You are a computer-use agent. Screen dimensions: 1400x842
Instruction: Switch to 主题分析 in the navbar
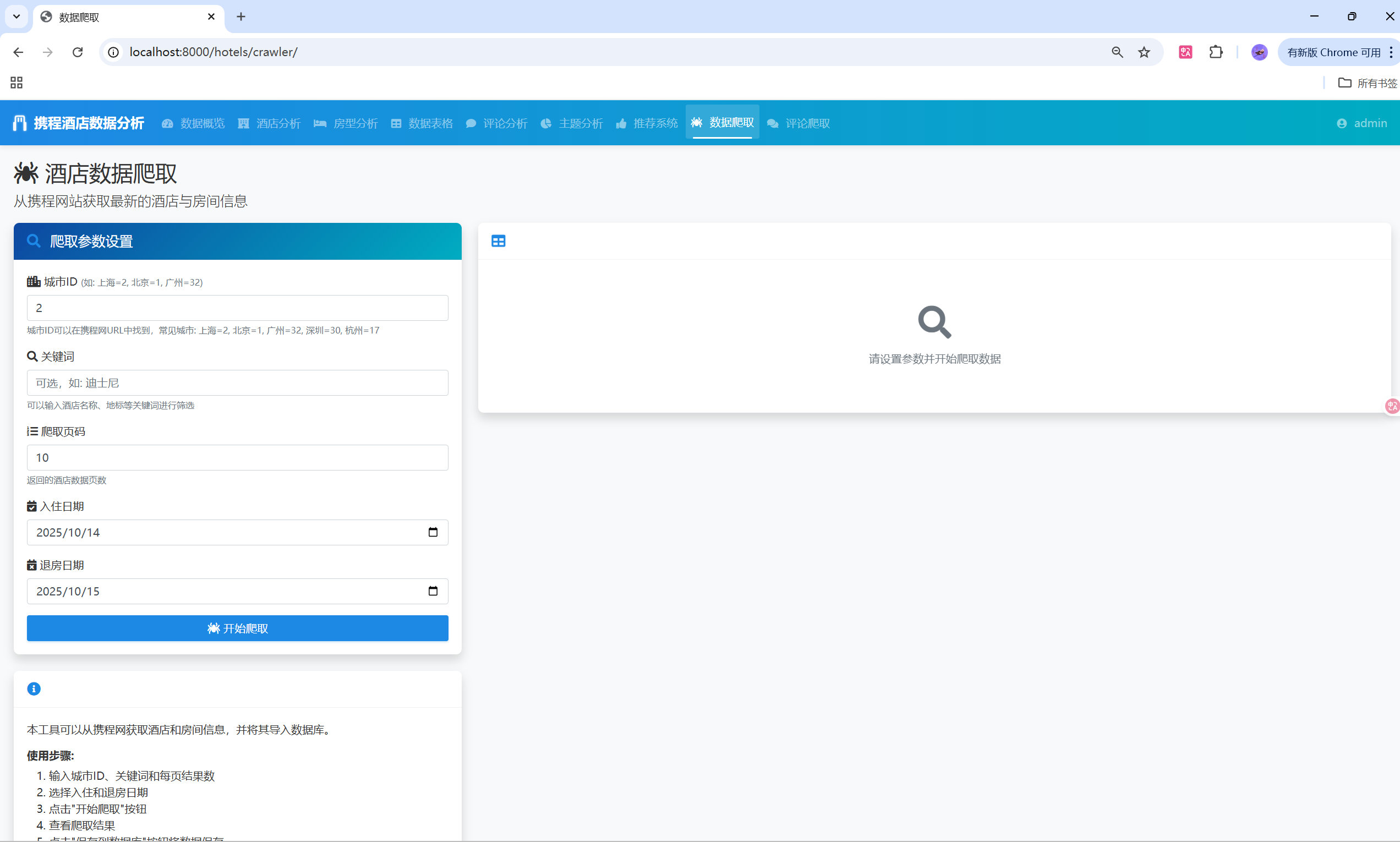tap(572, 123)
